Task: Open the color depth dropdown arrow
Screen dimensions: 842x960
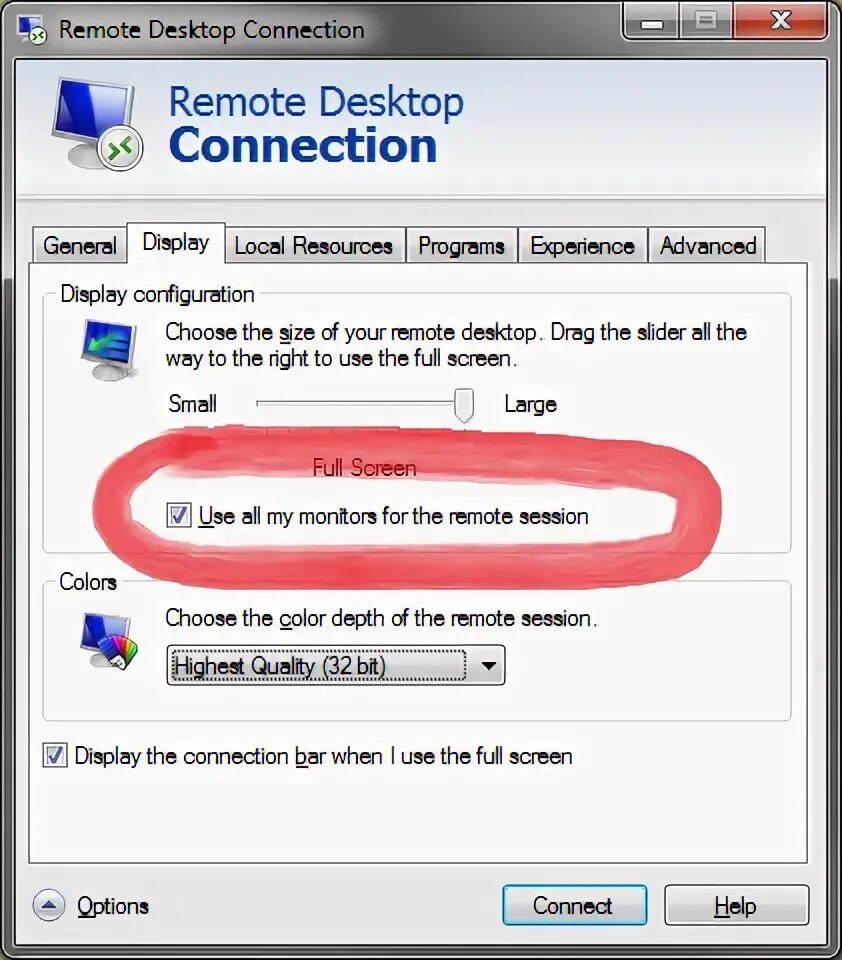Action: [x=488, y=665]
